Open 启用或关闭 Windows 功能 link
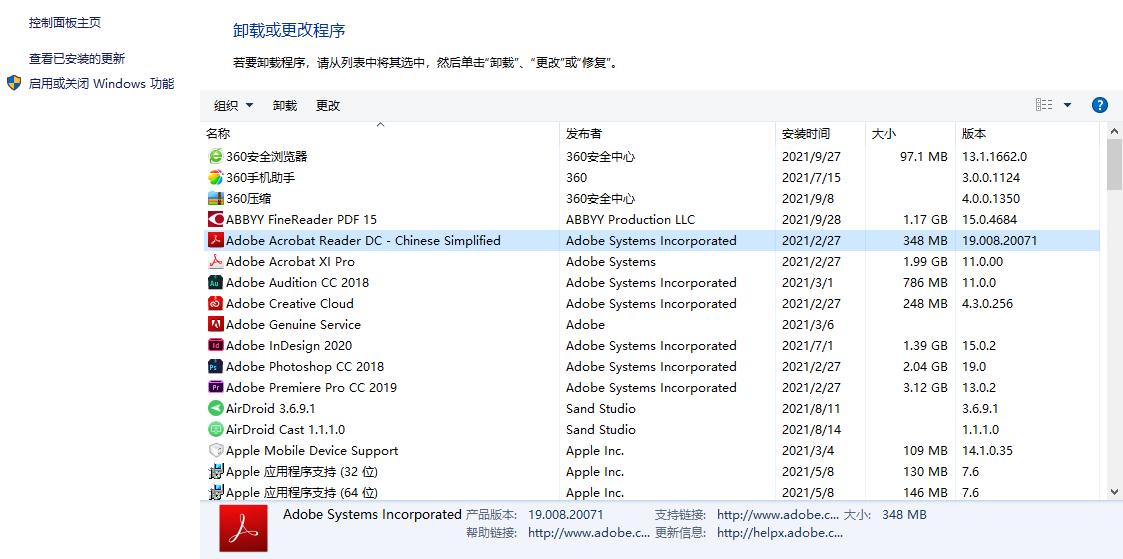This screenshot has height=559, width=1123. tap(101, 84)
